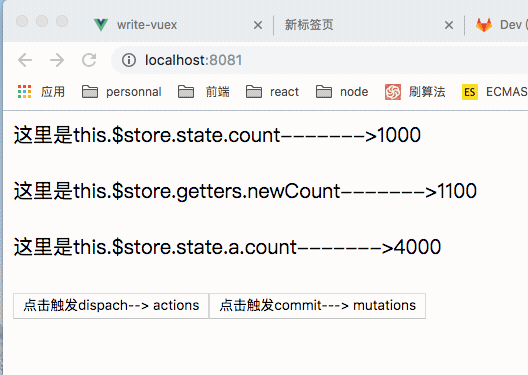Click the this.$store.state.a.count text line
The image size is (528, 375).
tap(227, 247)
